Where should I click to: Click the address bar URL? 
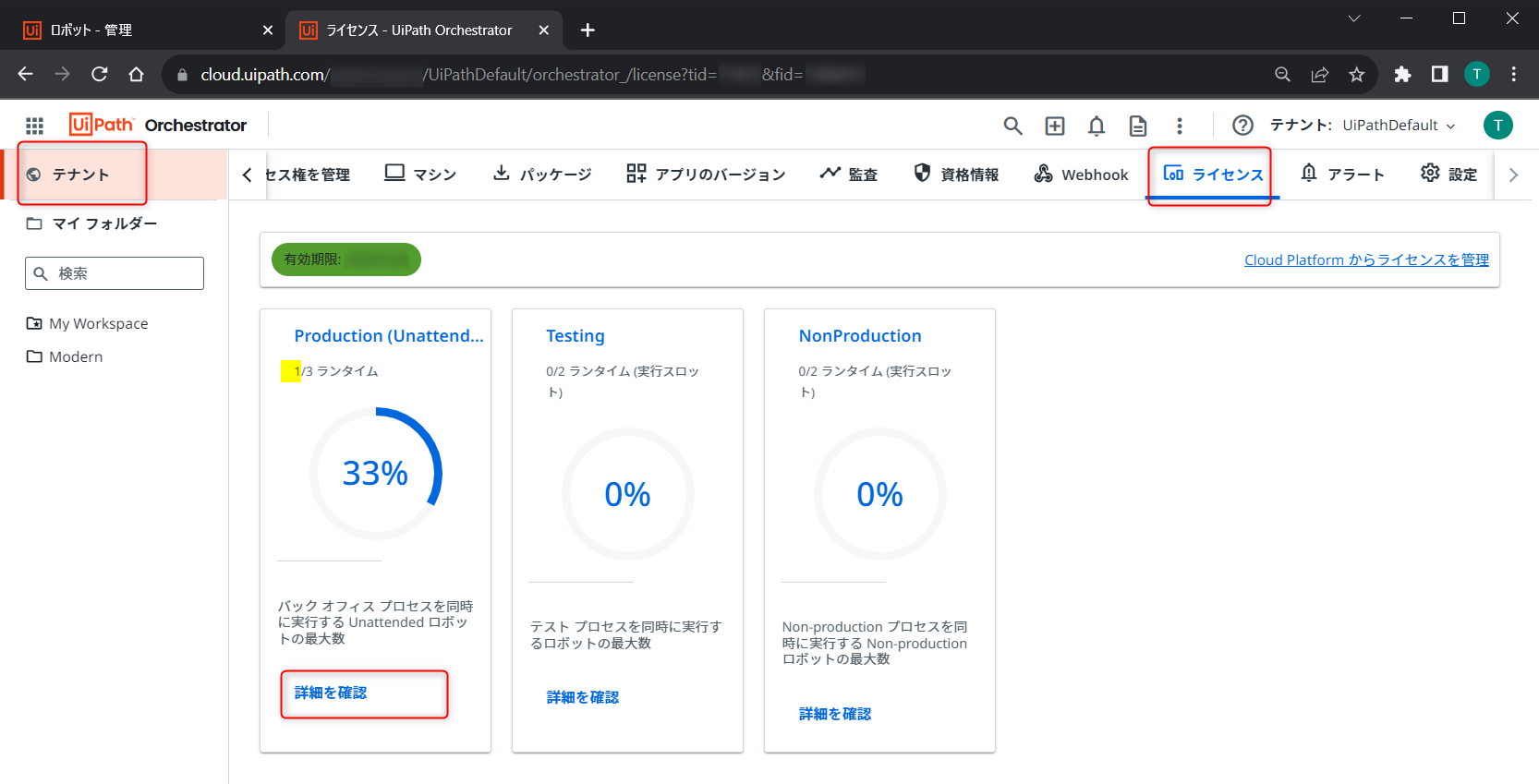pyautogui.click(x=531, y=75)
